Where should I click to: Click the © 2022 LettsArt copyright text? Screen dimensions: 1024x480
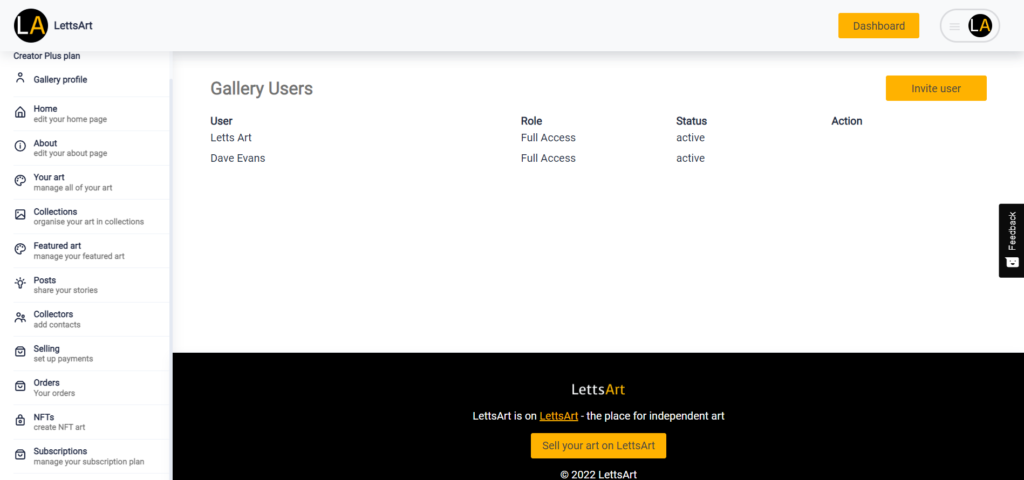tap(598, 475)
